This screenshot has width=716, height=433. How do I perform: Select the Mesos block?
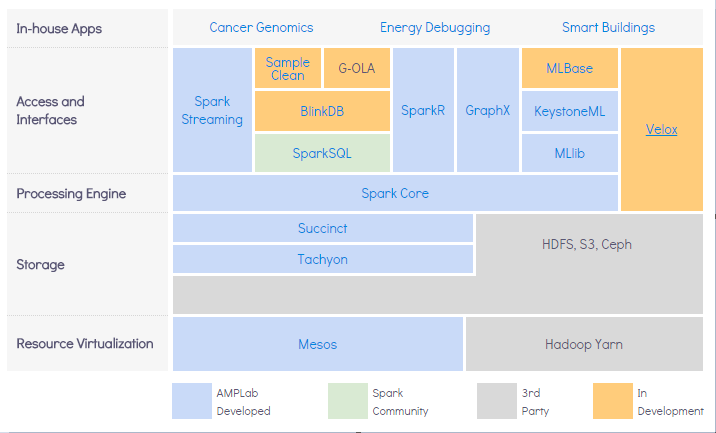pos(318,344)
